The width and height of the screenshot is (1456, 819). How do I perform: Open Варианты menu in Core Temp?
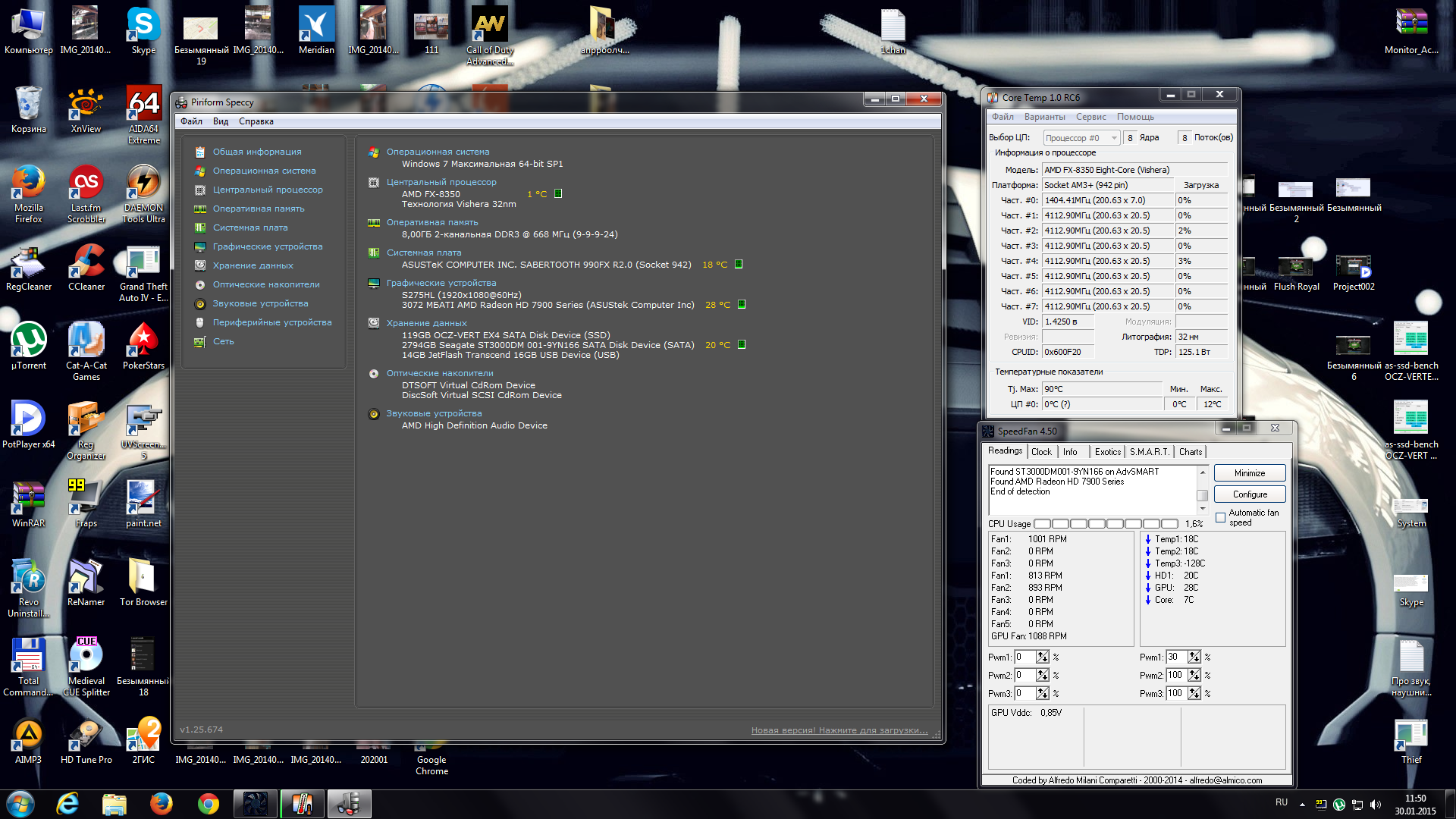click(x=1044, y=117)
